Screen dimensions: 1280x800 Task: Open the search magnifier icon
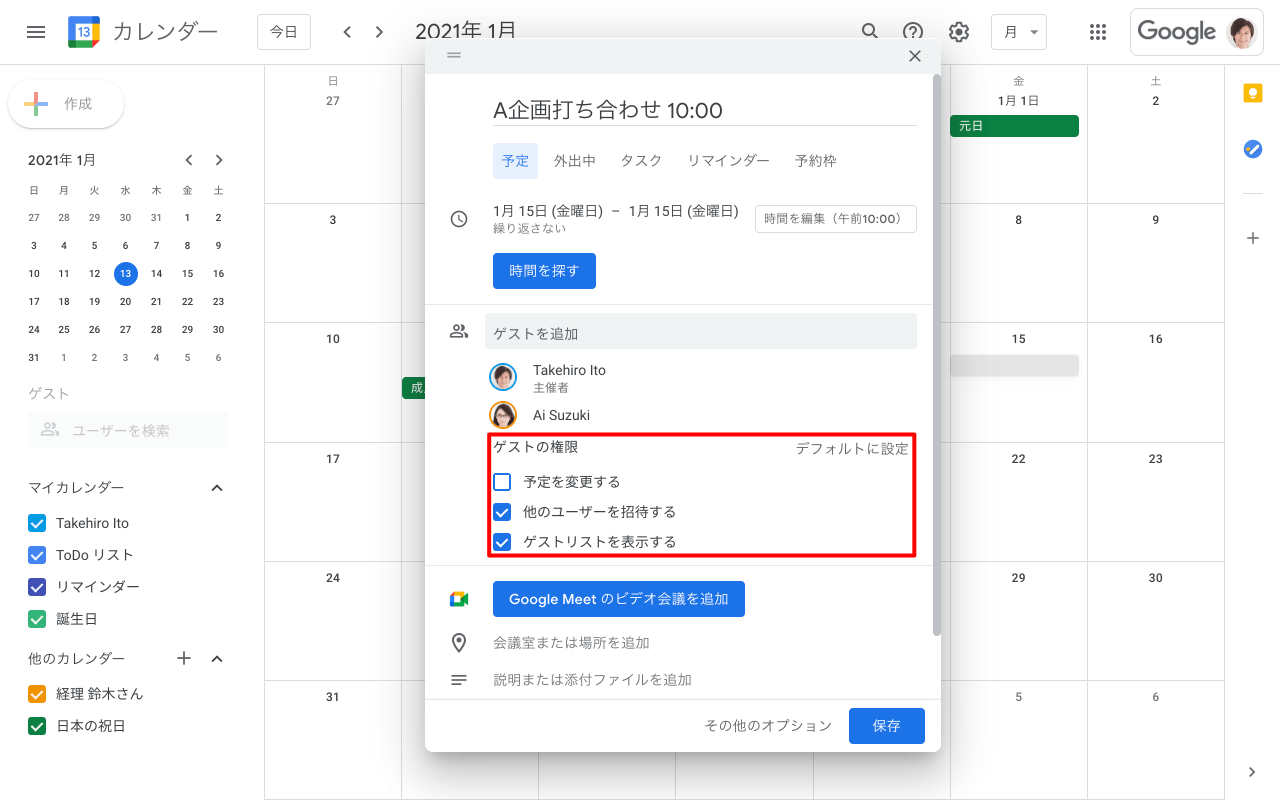click(870, 32)
